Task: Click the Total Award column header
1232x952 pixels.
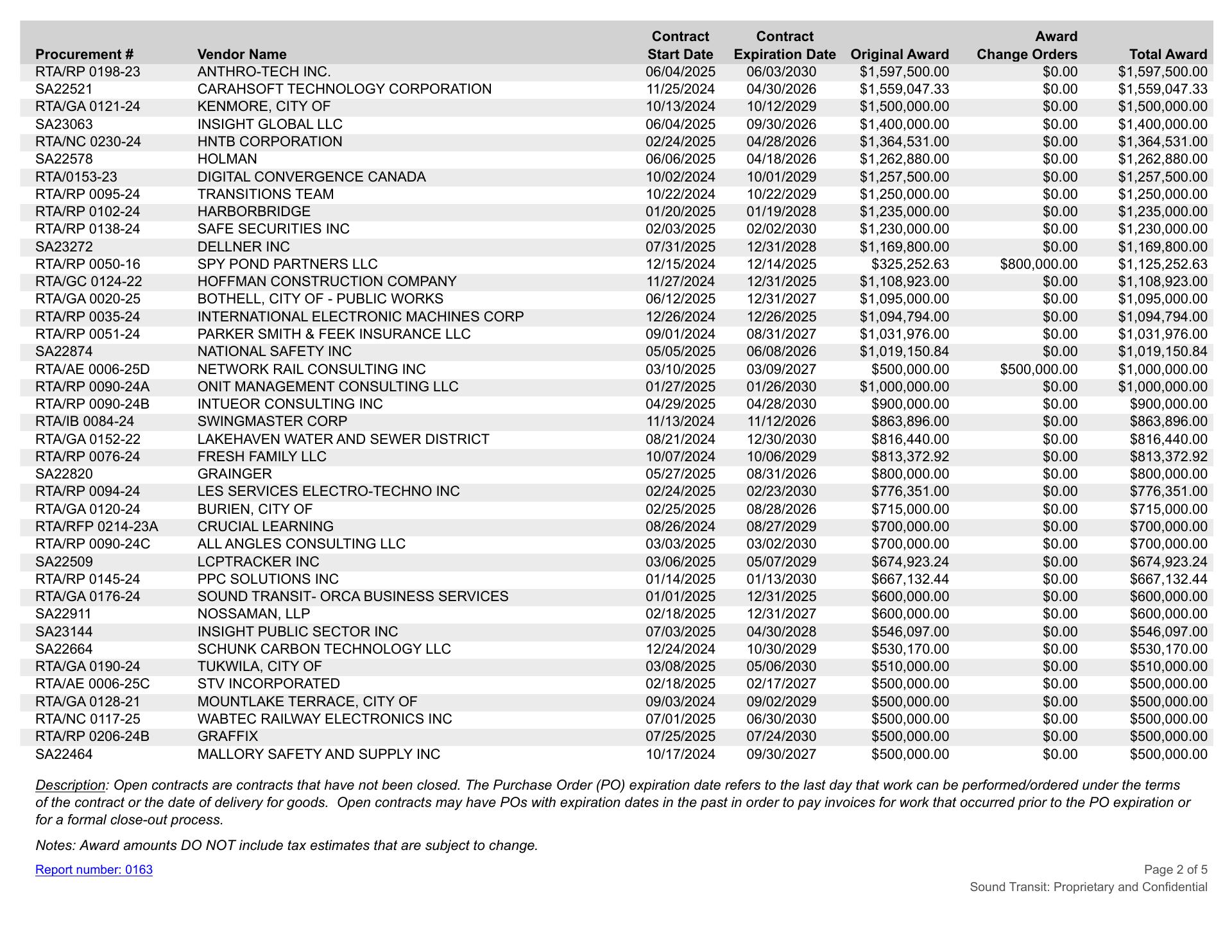Action: coord(1168,55)
